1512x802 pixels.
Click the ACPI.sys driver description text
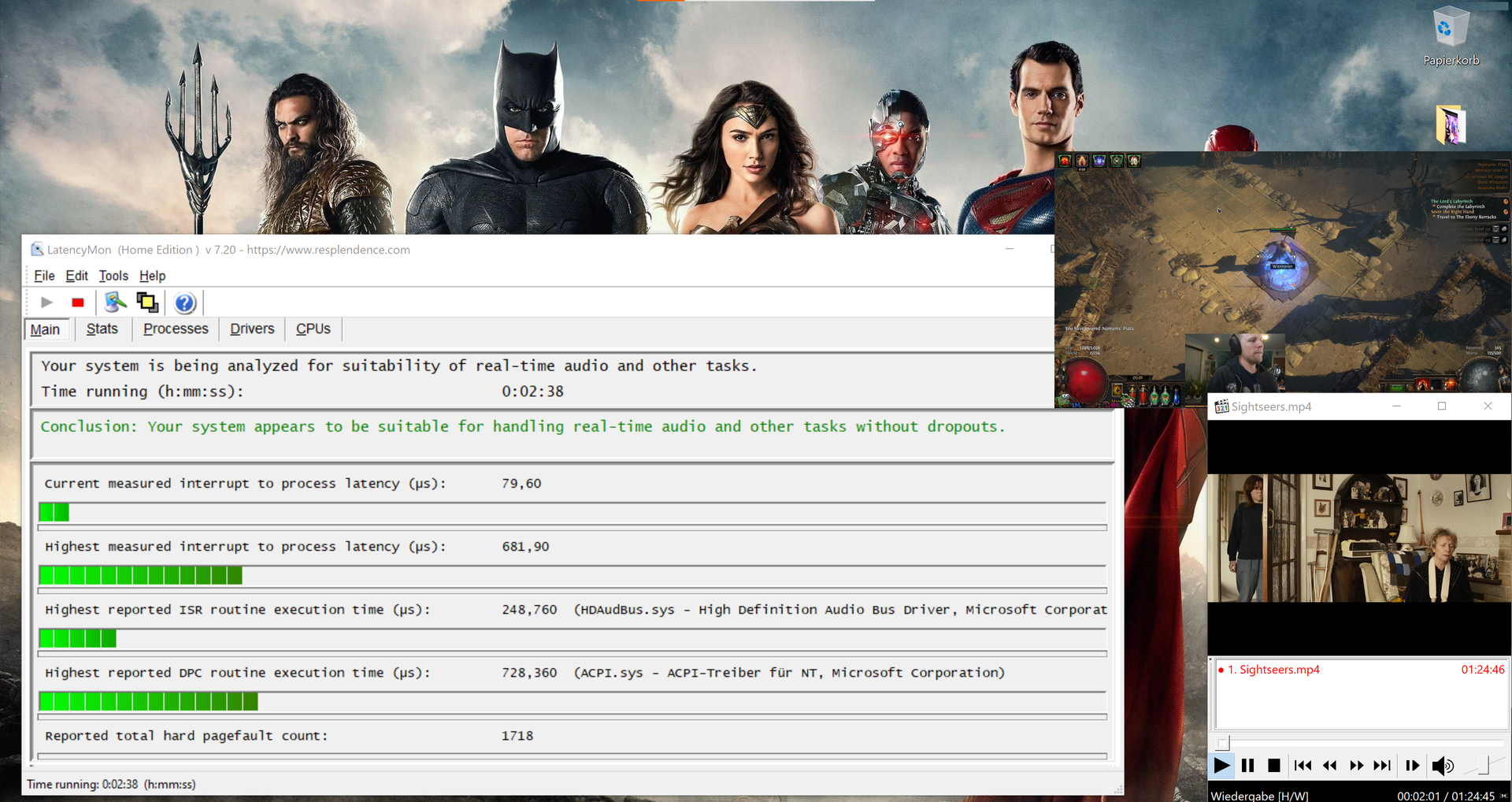pyautogui.click(x=789, y=672)
